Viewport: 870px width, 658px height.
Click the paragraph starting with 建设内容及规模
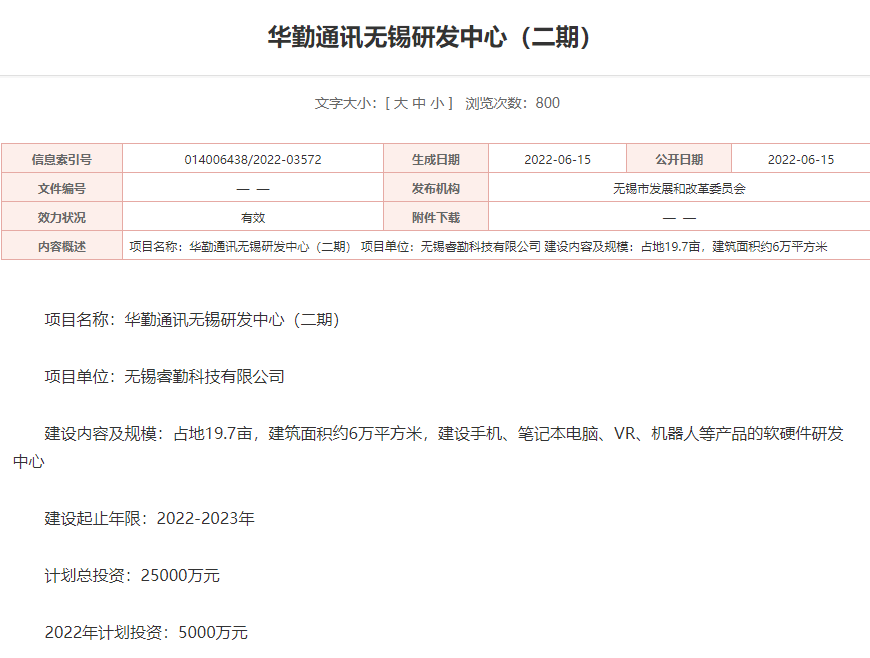point(428,447)
